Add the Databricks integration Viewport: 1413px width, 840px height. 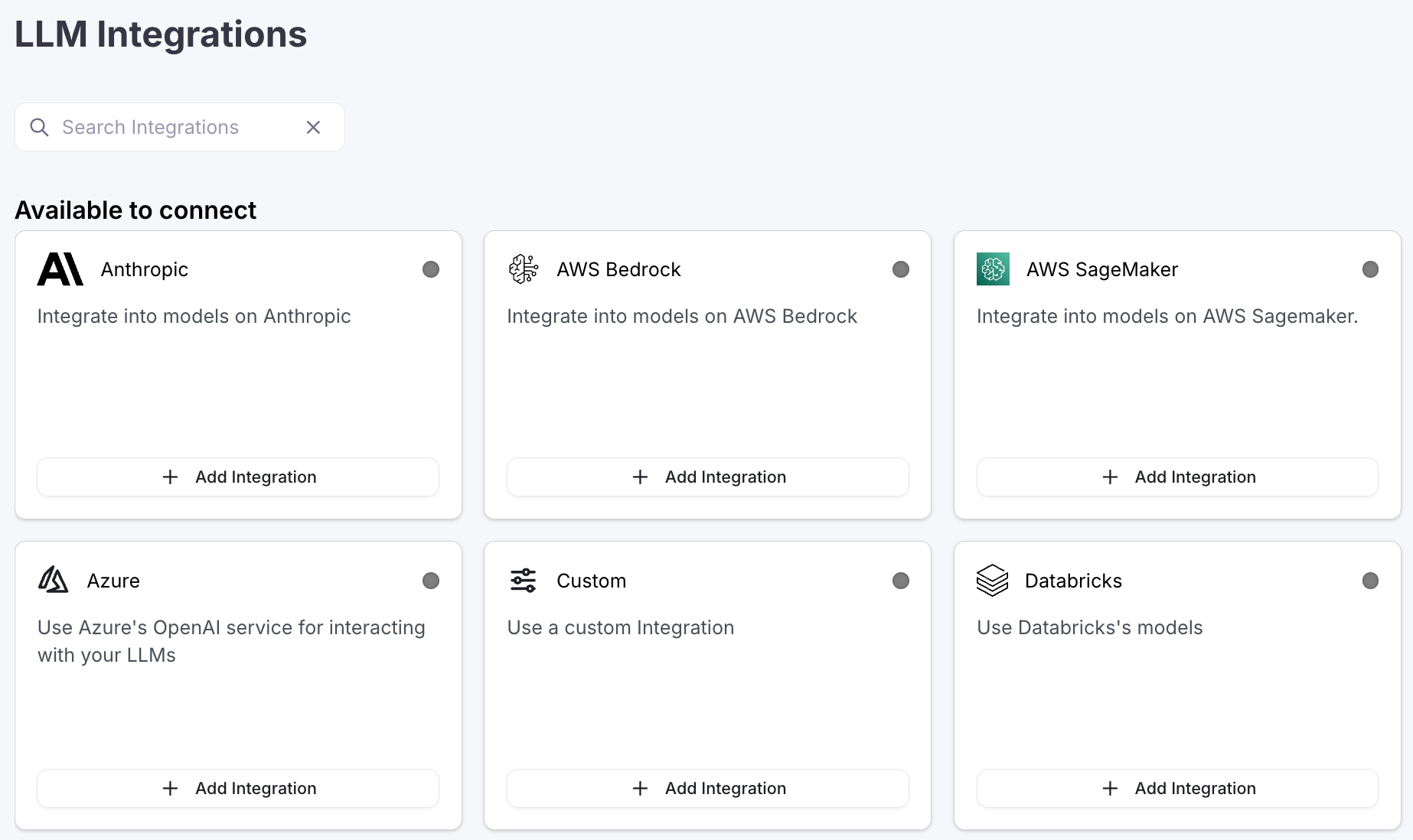pos(1177,789)
